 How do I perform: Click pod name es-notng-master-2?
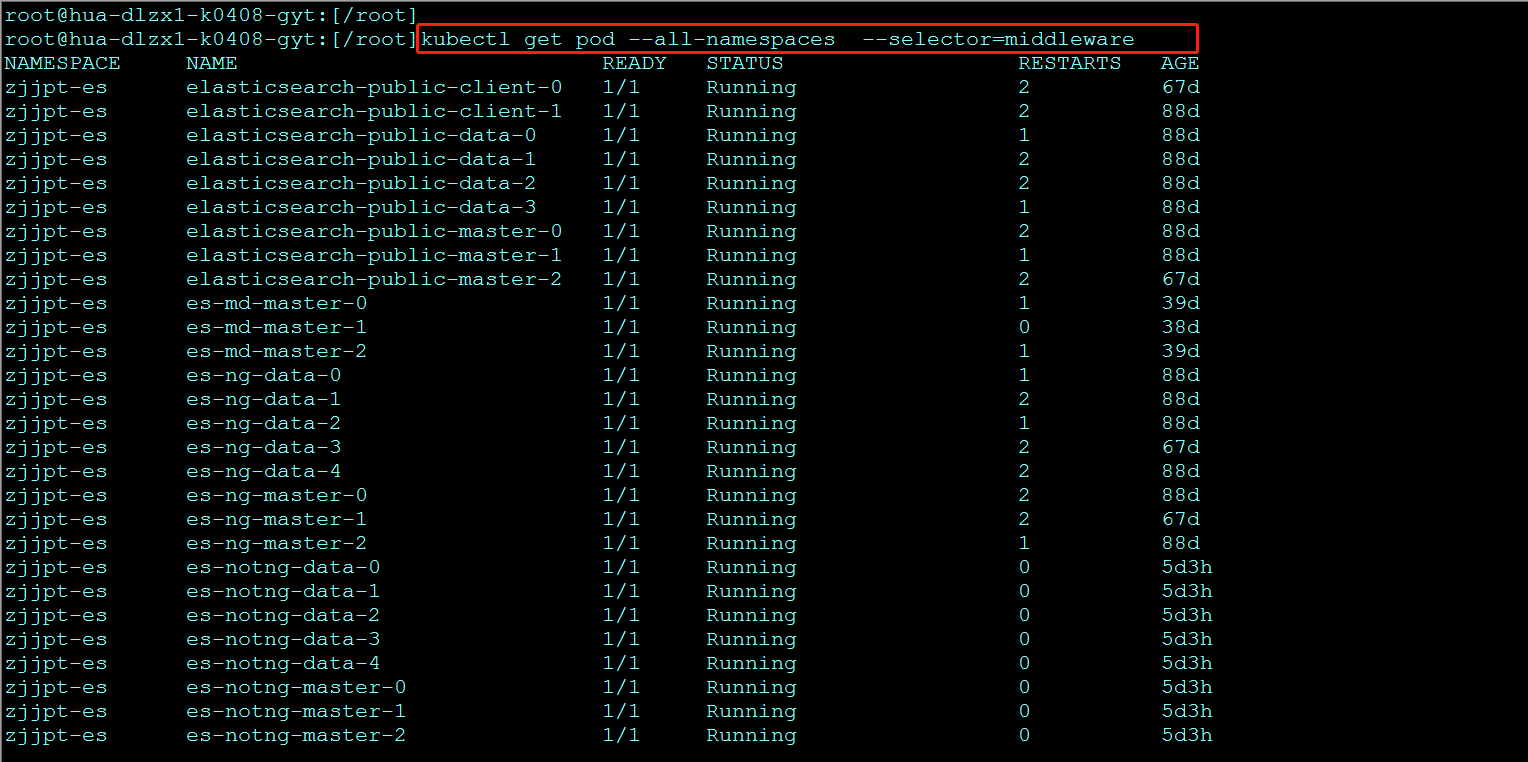click(x=296, y=735)
